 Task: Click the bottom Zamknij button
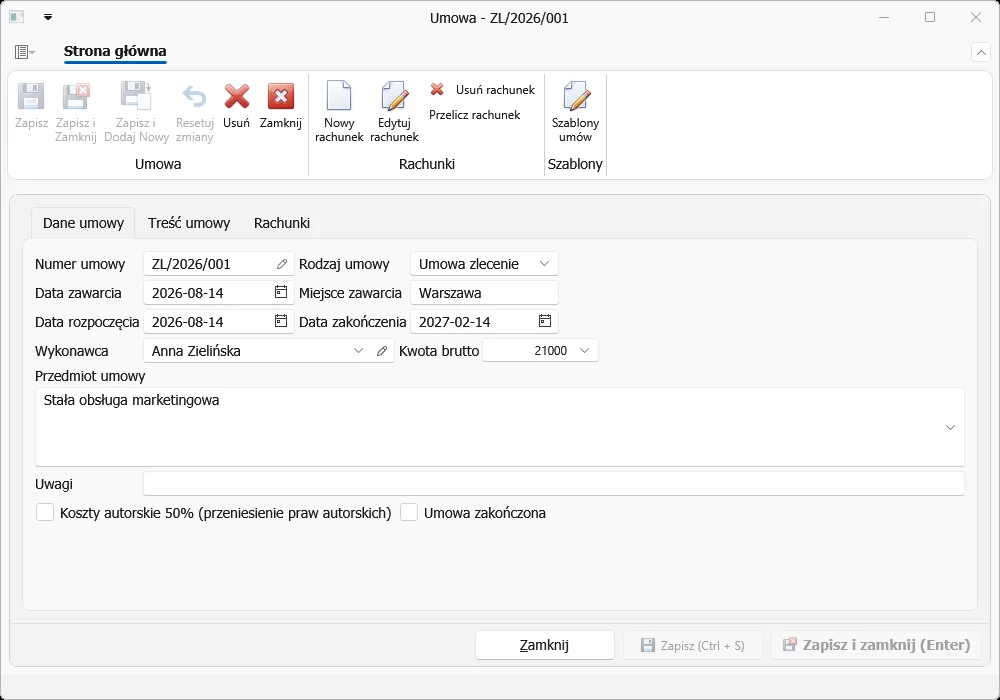coord(545,645)
